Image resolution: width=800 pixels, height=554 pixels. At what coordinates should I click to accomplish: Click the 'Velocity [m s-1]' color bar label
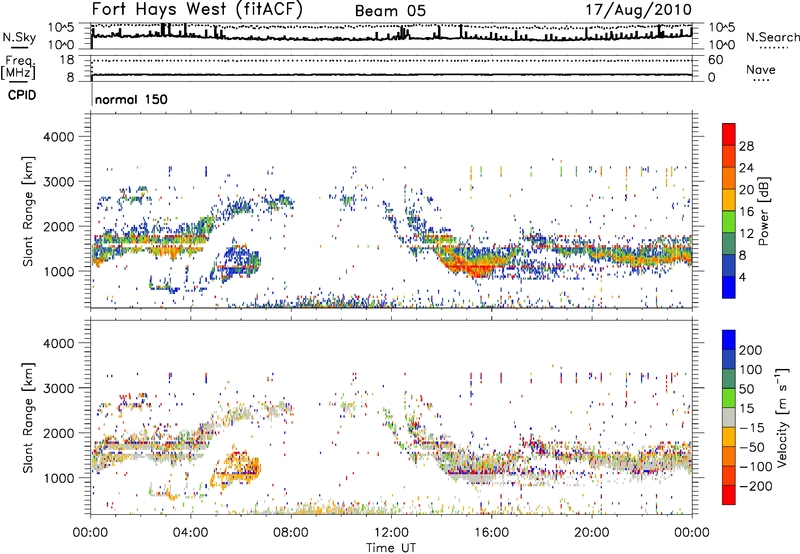tap(782, 417)
